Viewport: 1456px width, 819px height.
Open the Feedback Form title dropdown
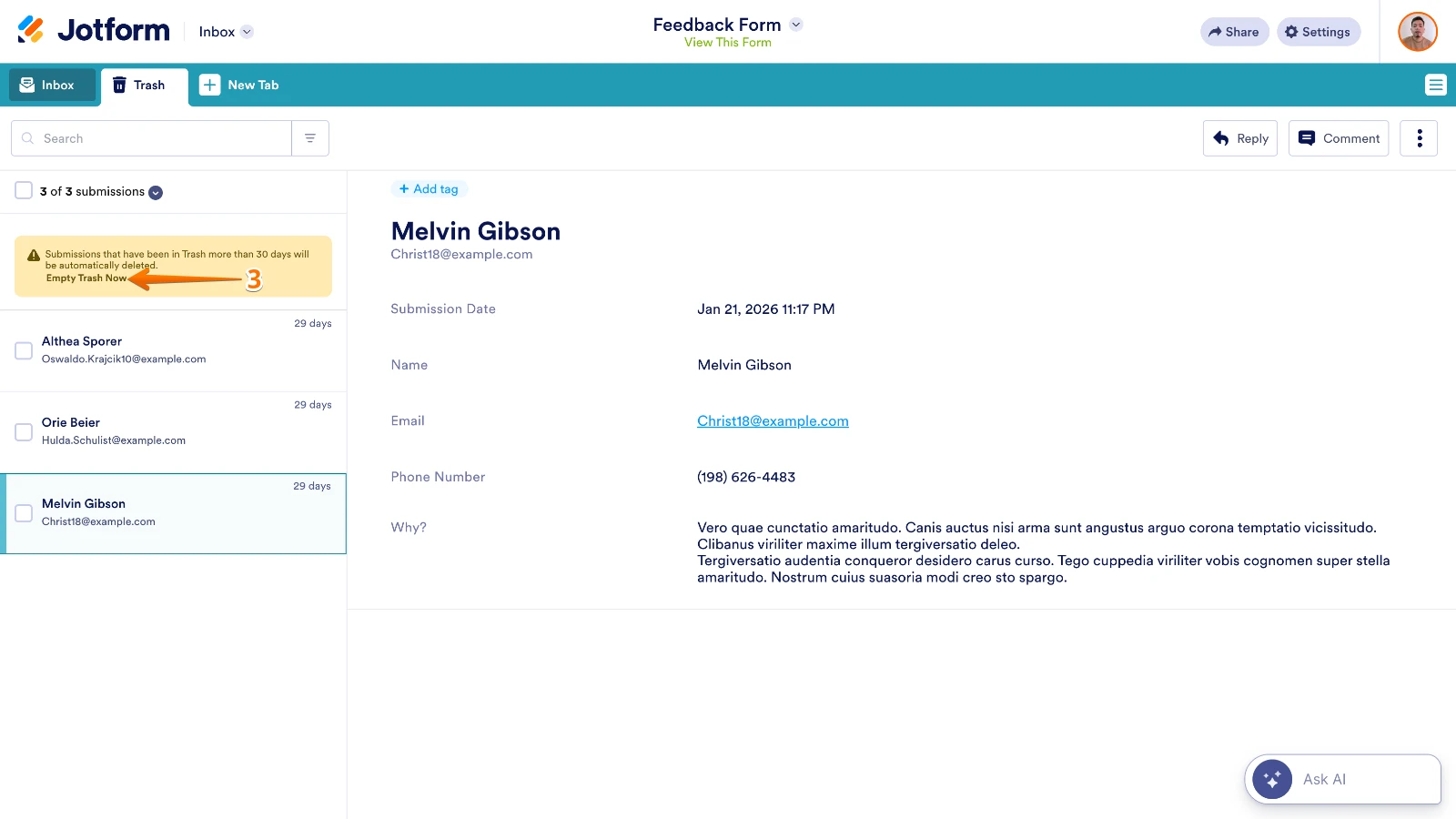click(x=796, y=25)
